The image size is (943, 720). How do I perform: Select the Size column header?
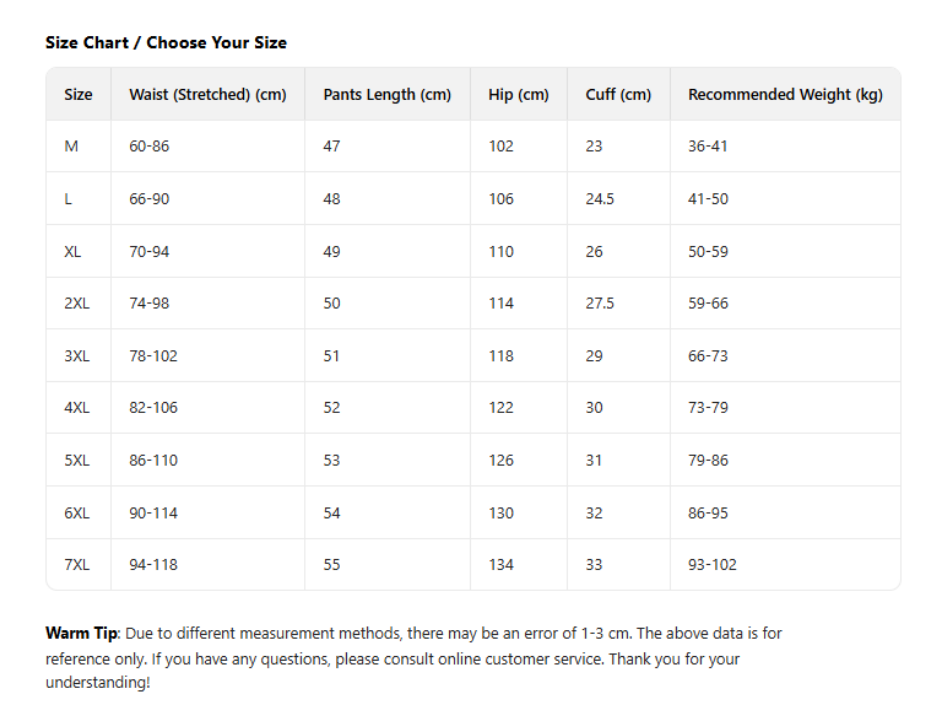tap(78, 95)
